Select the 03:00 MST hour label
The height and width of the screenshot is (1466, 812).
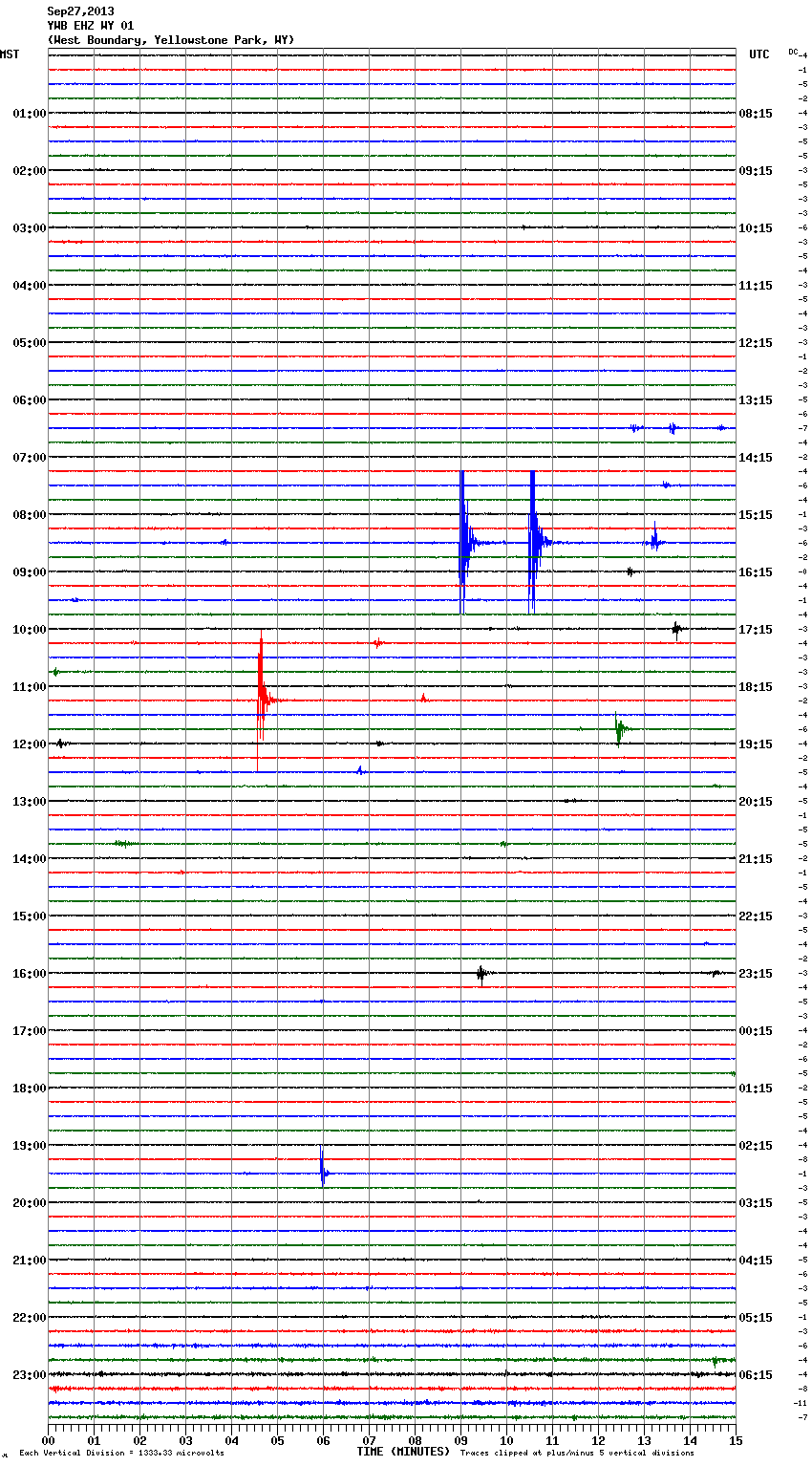point(29,228)
